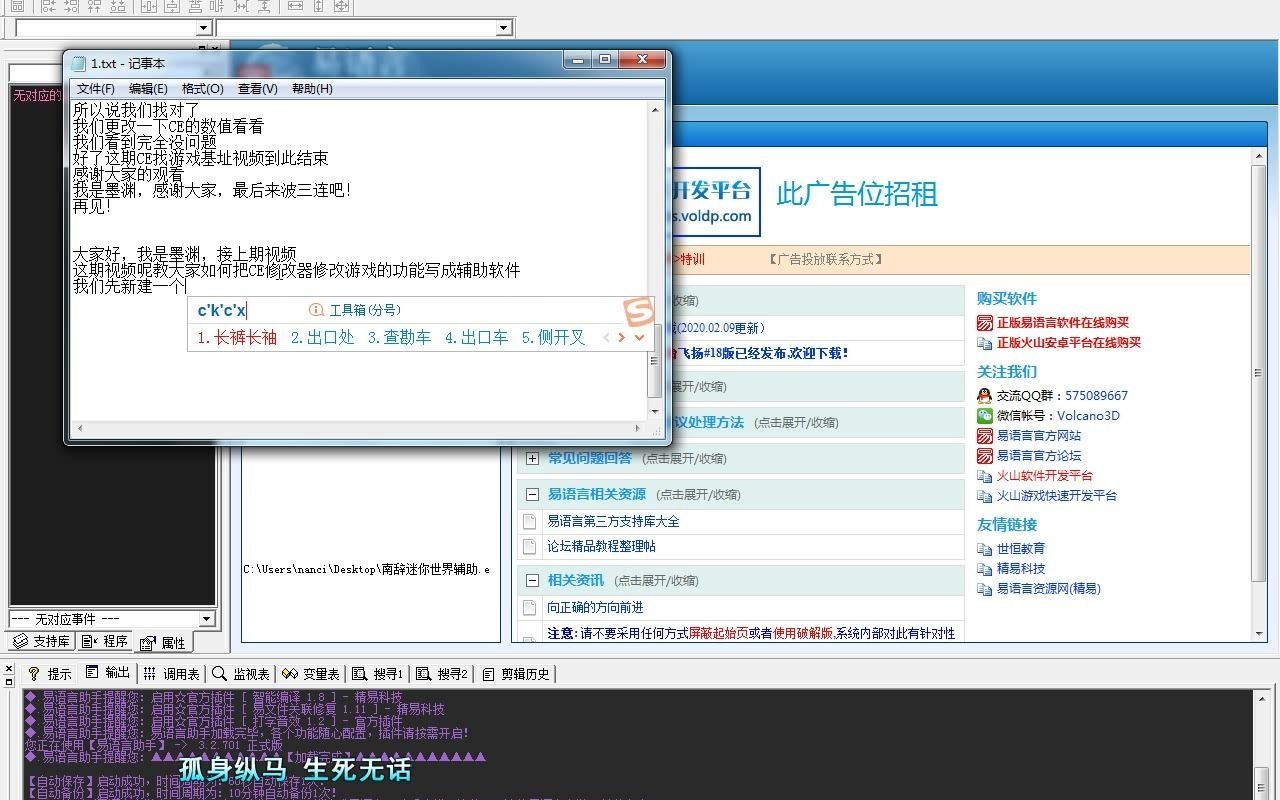Select IME candidate 4 出口车
The image size is (1280, 800).
pos(476,338)
